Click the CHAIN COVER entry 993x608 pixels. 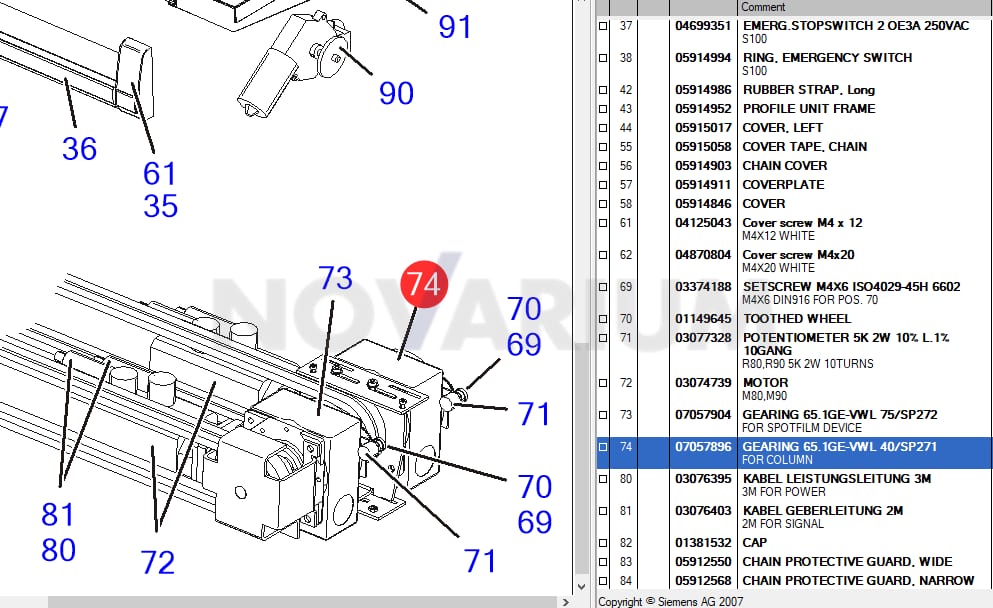pyautogui.click(x=785, y=166)
